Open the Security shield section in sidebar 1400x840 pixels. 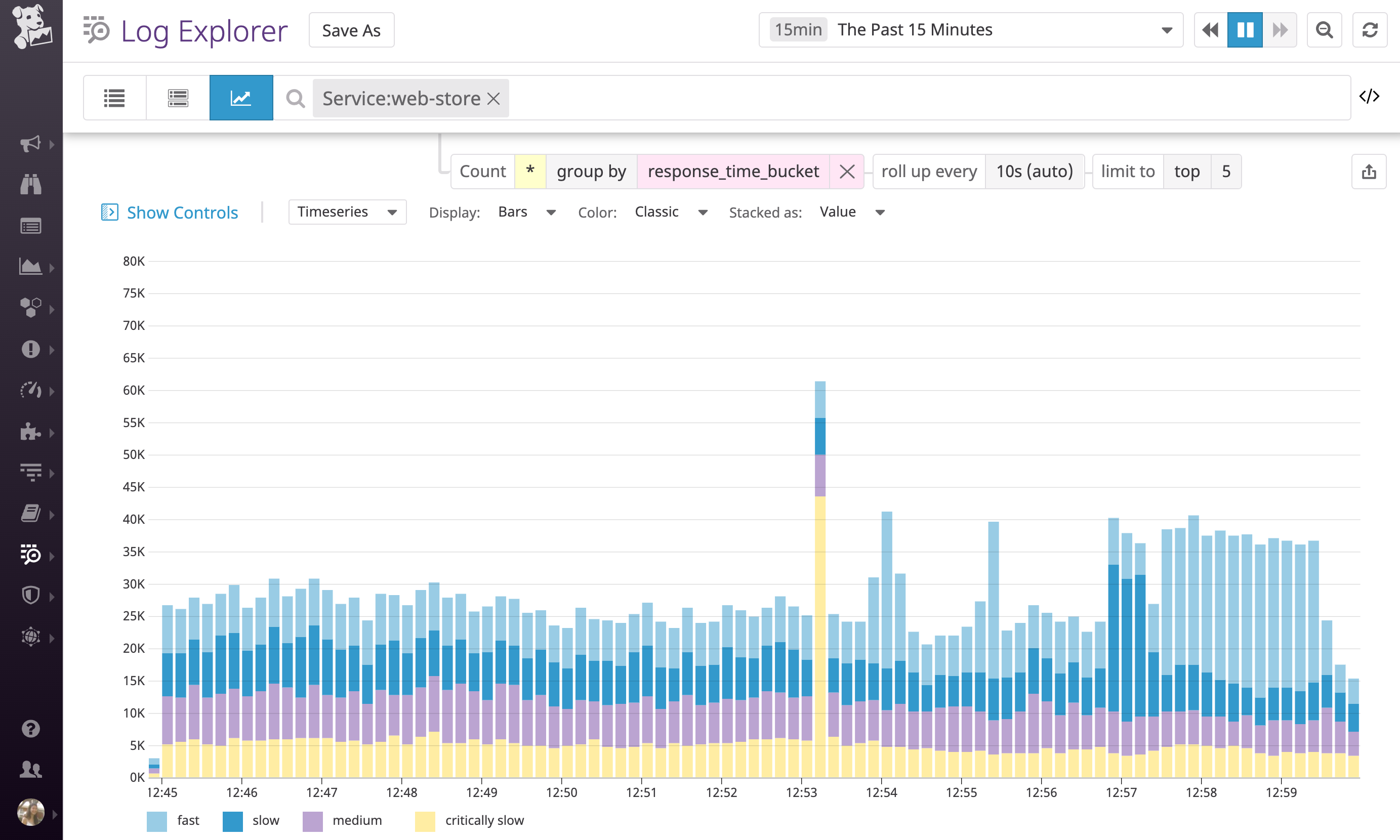30,596
